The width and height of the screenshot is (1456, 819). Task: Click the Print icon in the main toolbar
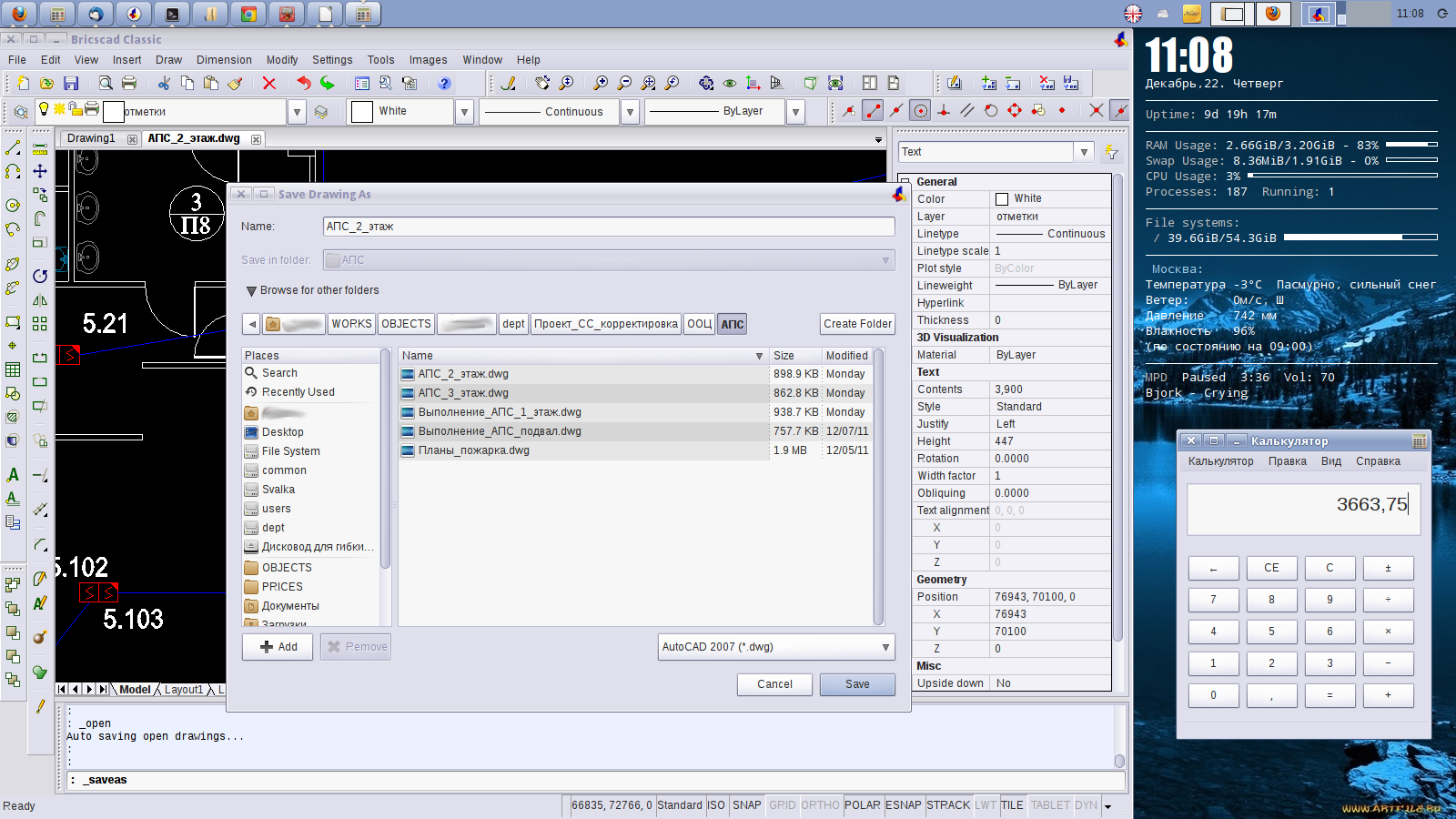coord(129,83)
